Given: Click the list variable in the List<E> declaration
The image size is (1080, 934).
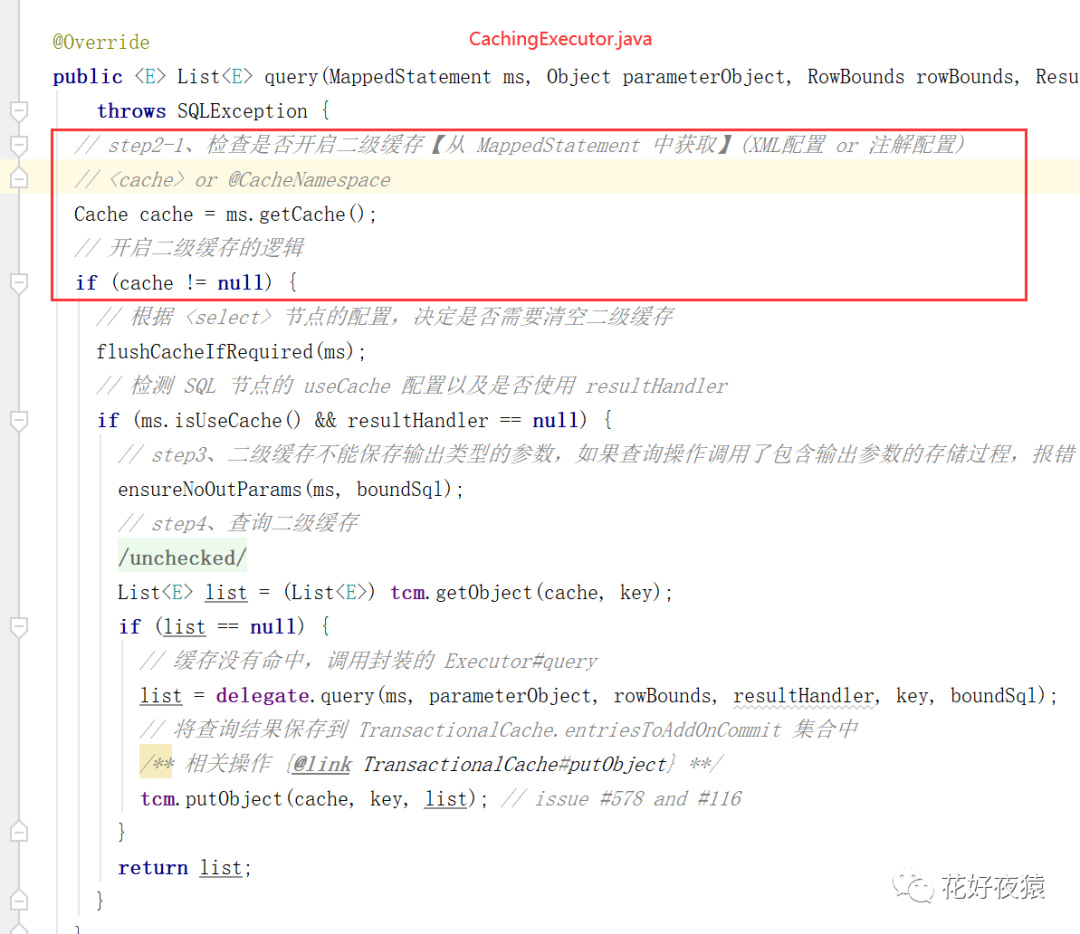Looking at the screenshot, I should pos(226,592).
